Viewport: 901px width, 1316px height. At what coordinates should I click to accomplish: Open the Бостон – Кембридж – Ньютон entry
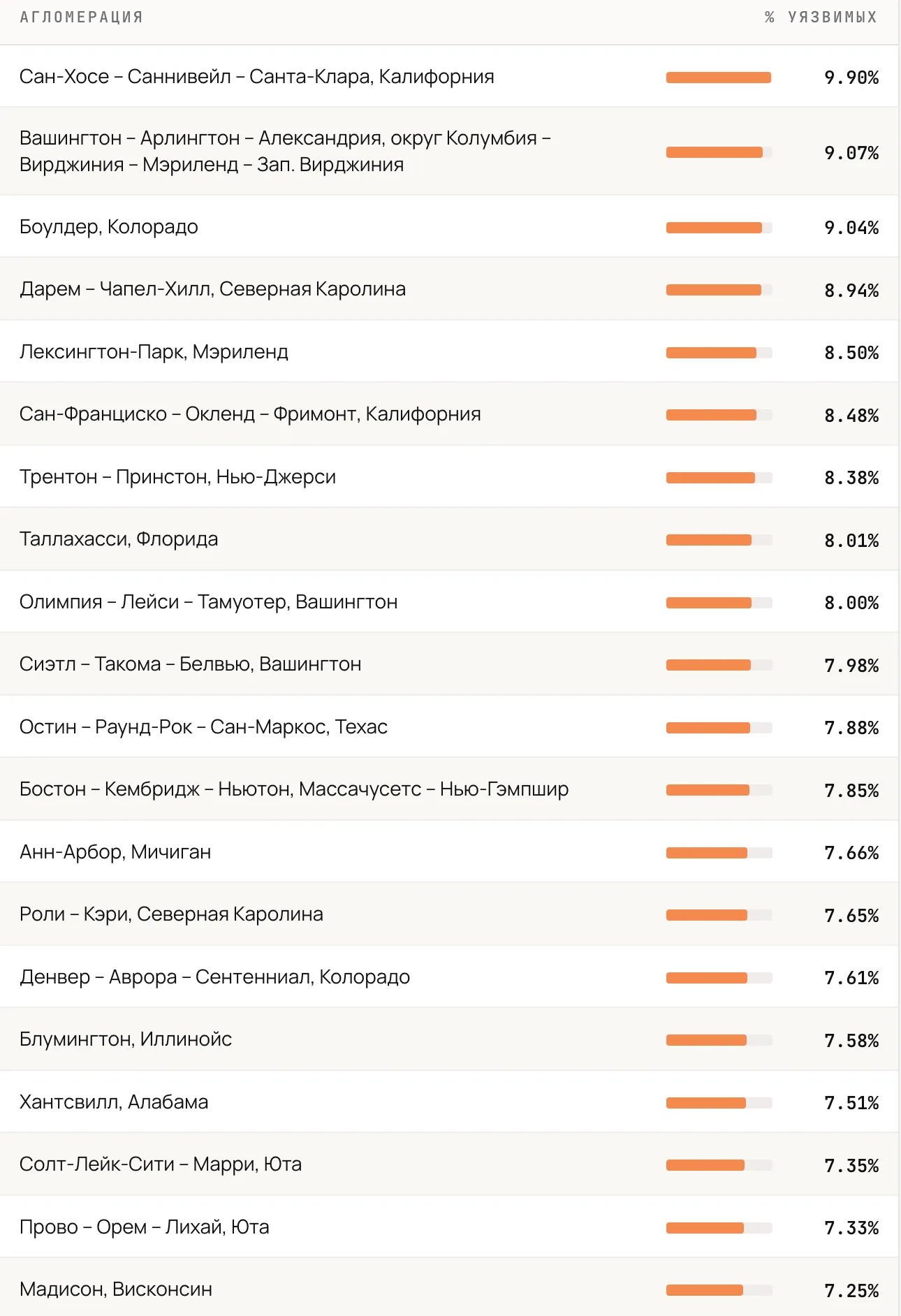point(294,789)
